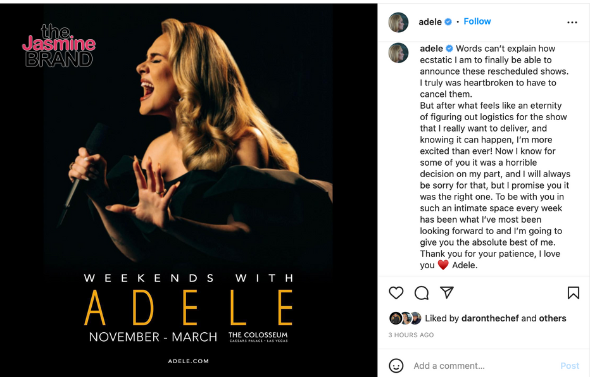Image resolution: width=590 pixels, height=379 pixels.
Task: Focus the Add a comment field
Action: click(482, 366)
